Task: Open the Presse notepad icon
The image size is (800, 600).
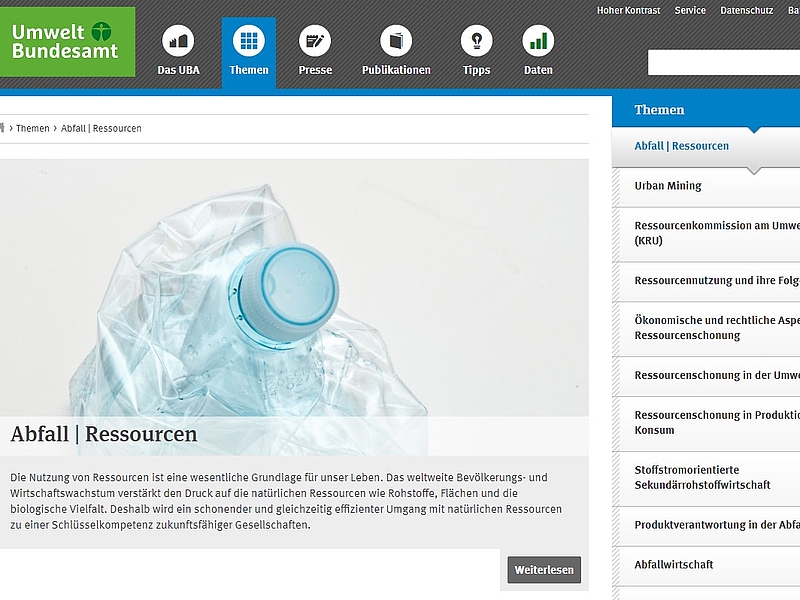Action: coord(315,41)
